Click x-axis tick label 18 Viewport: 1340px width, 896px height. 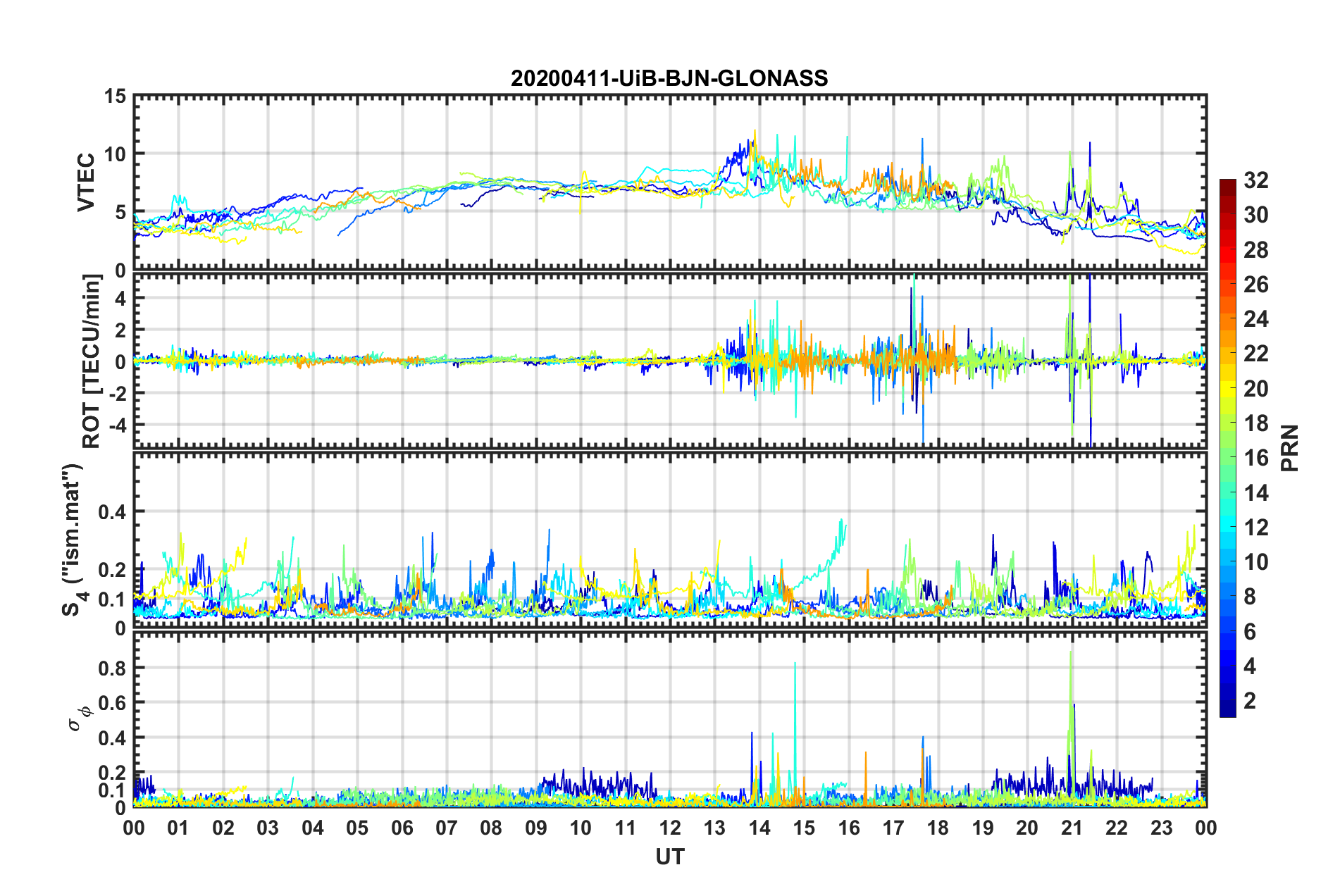[938, 827]
